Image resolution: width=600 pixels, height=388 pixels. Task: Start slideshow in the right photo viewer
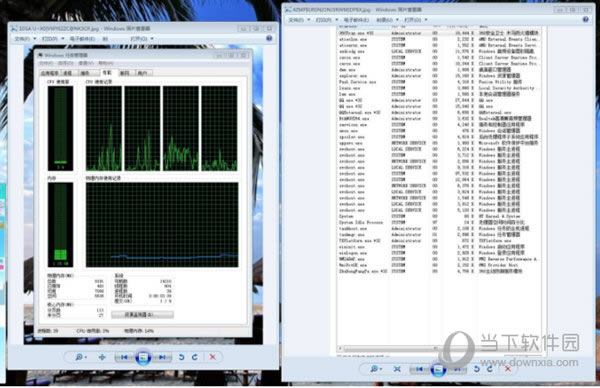[x=438, y=369]
